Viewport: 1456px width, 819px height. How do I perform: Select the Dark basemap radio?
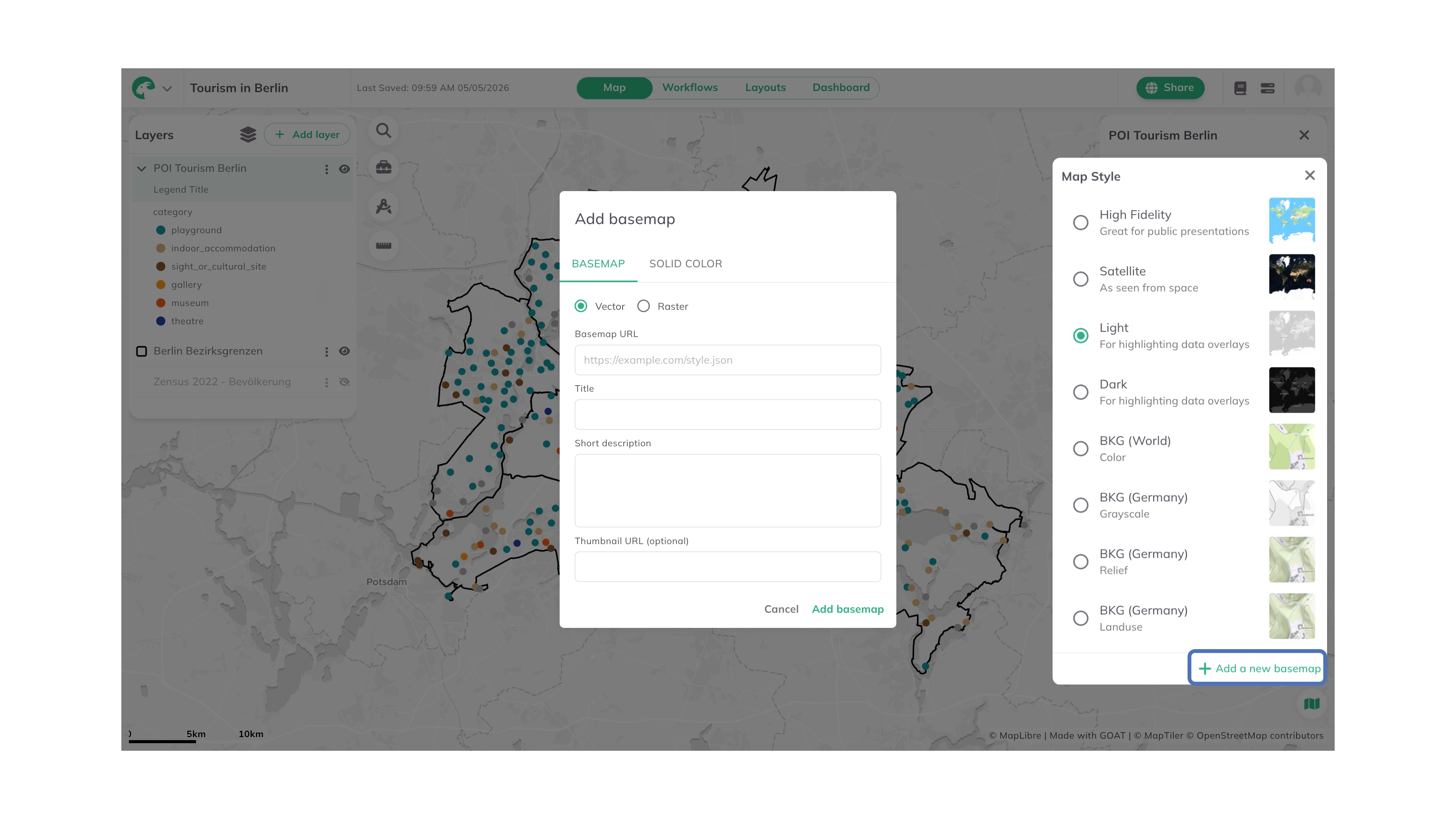1081,392
